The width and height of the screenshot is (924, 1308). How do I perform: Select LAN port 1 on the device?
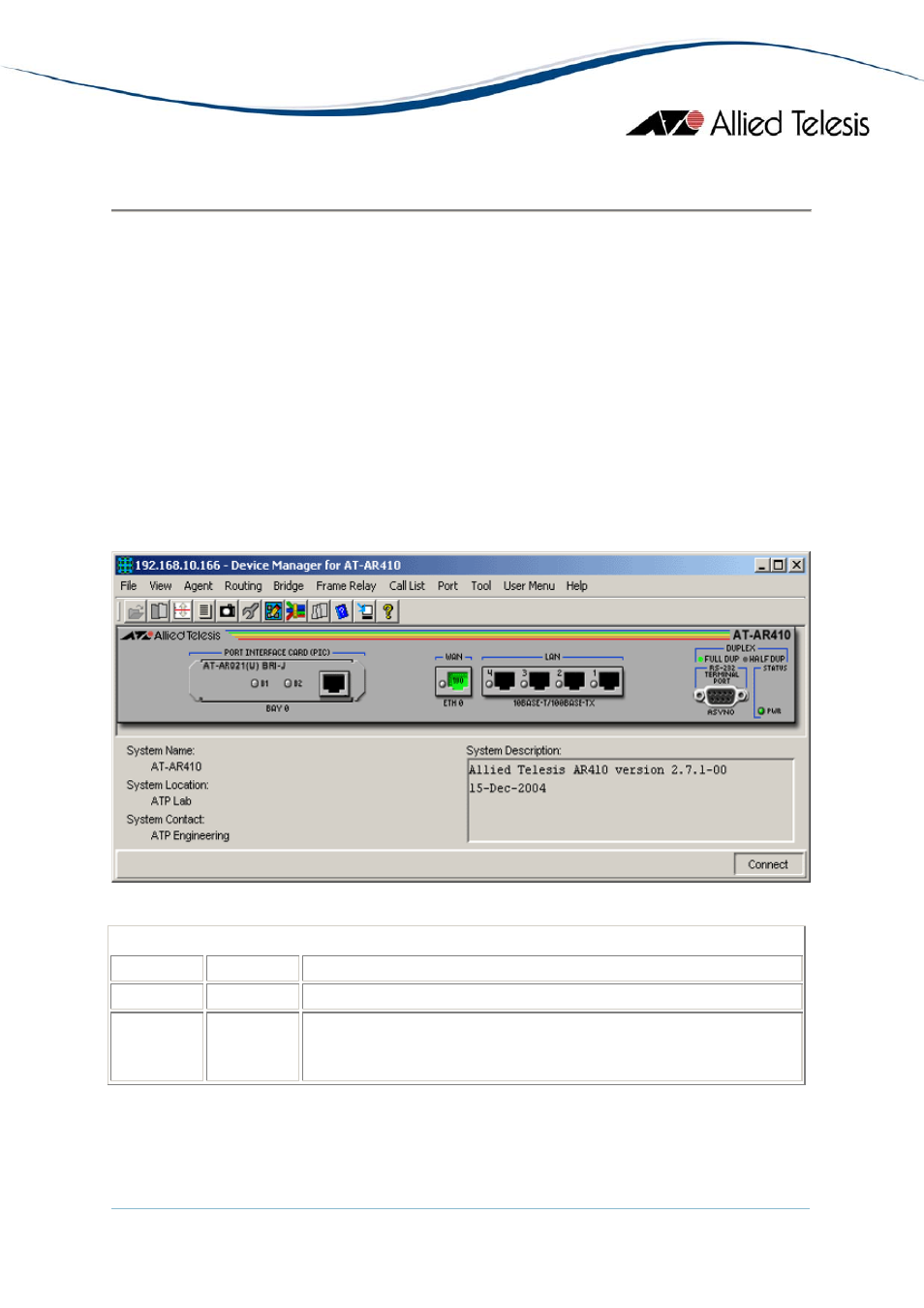click(x=609, y=681)
